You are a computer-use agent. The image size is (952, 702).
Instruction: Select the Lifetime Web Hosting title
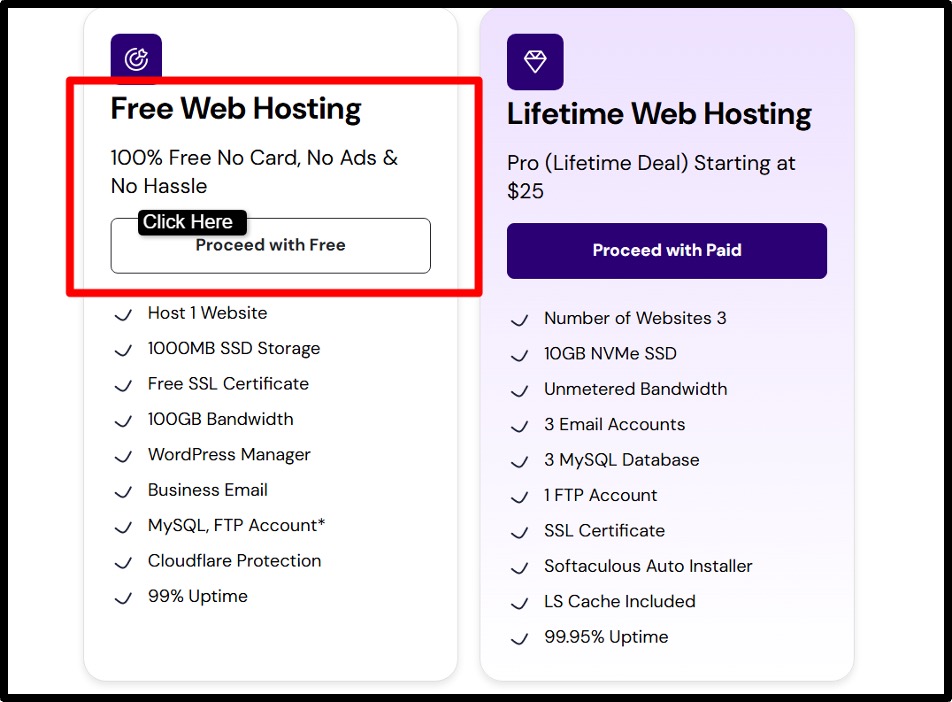[659, 114]
